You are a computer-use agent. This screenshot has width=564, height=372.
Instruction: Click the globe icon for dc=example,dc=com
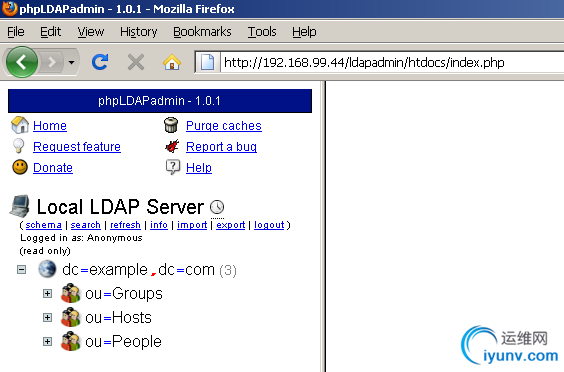47,269
